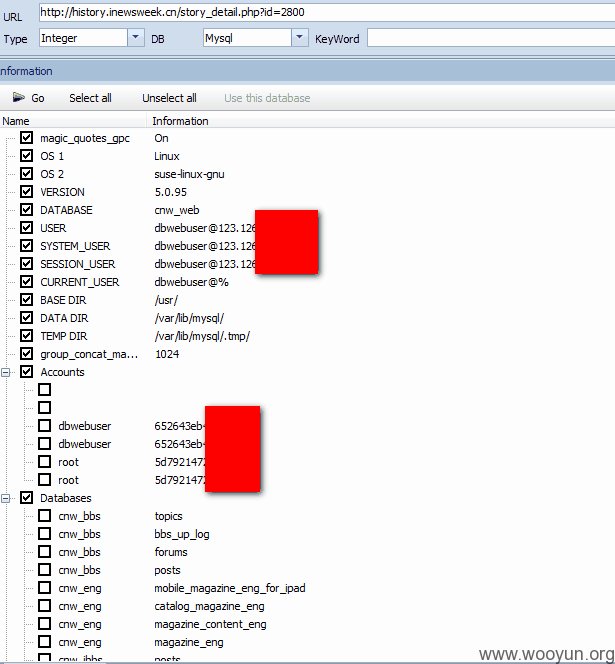
Task: Uncheck VERSION checkbox
Action: (27, 191)
